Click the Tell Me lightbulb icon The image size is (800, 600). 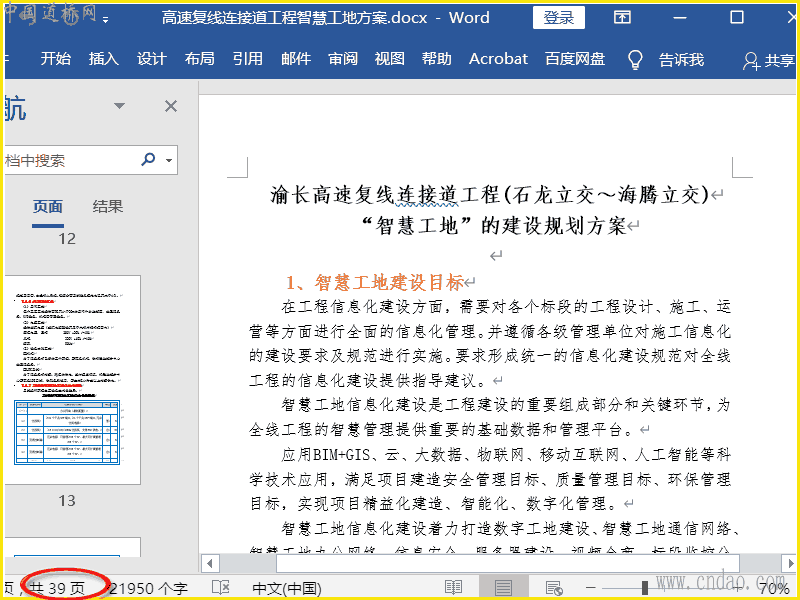[x=635, y=60]
